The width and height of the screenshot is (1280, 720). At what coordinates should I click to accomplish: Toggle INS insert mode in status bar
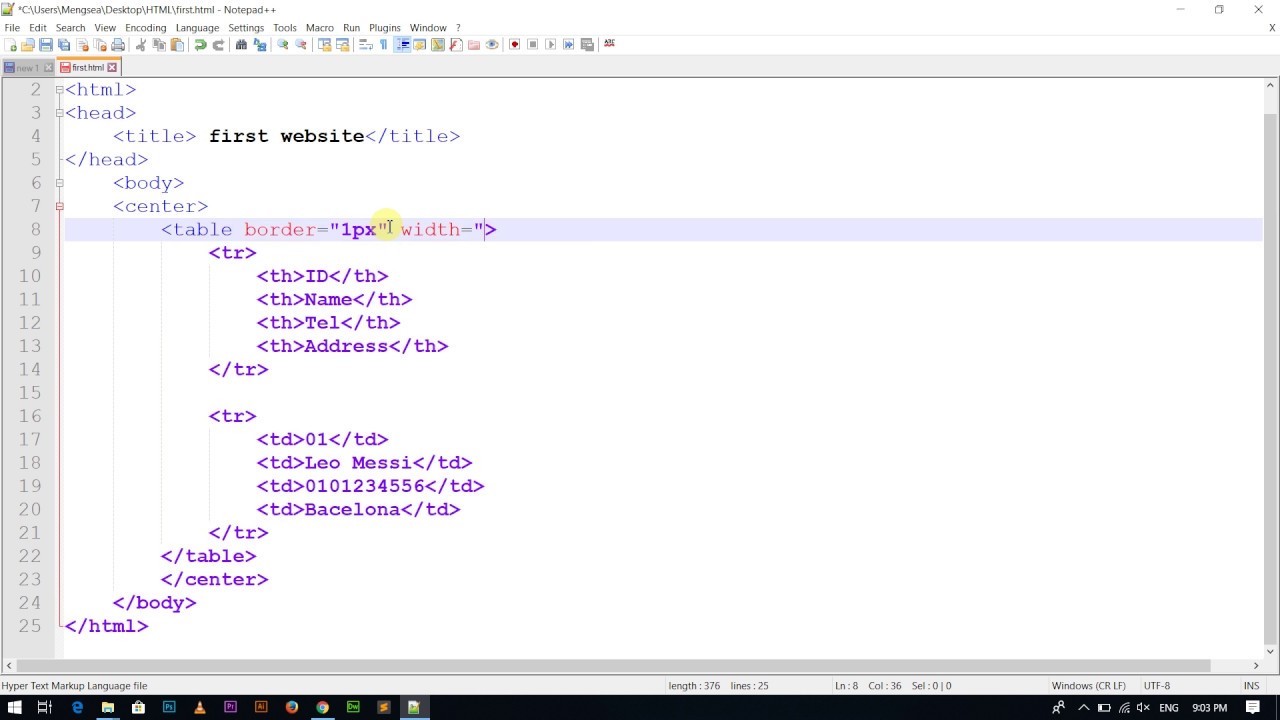[x=1251, y=686]
